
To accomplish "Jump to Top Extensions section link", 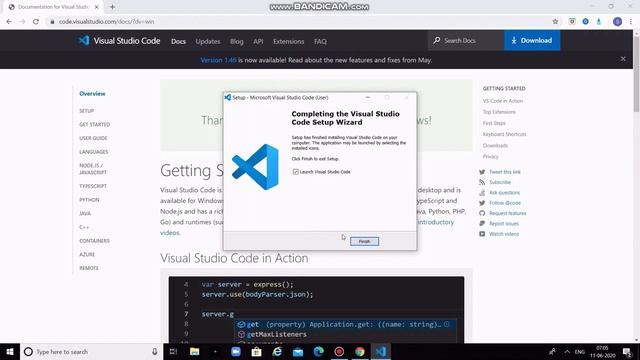I will pos(499,112).
